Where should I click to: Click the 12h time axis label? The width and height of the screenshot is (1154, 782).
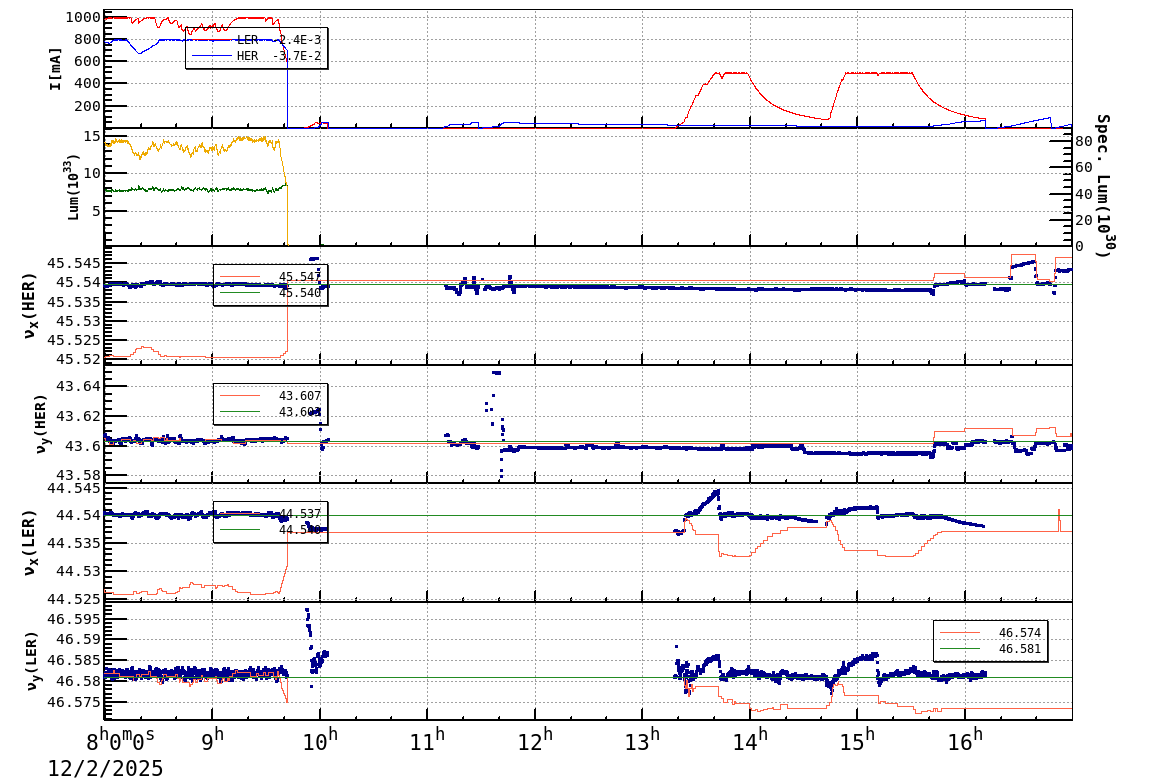[535, 739]
